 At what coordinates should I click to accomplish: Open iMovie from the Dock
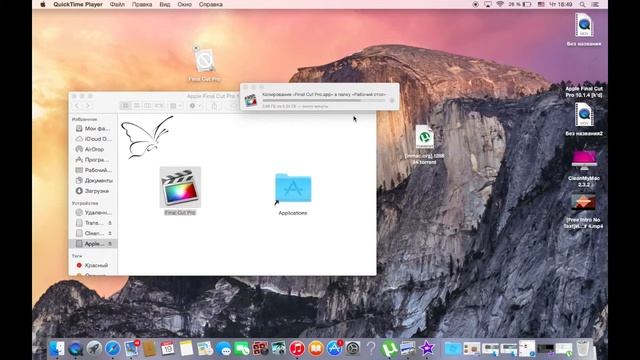point(427,349)
